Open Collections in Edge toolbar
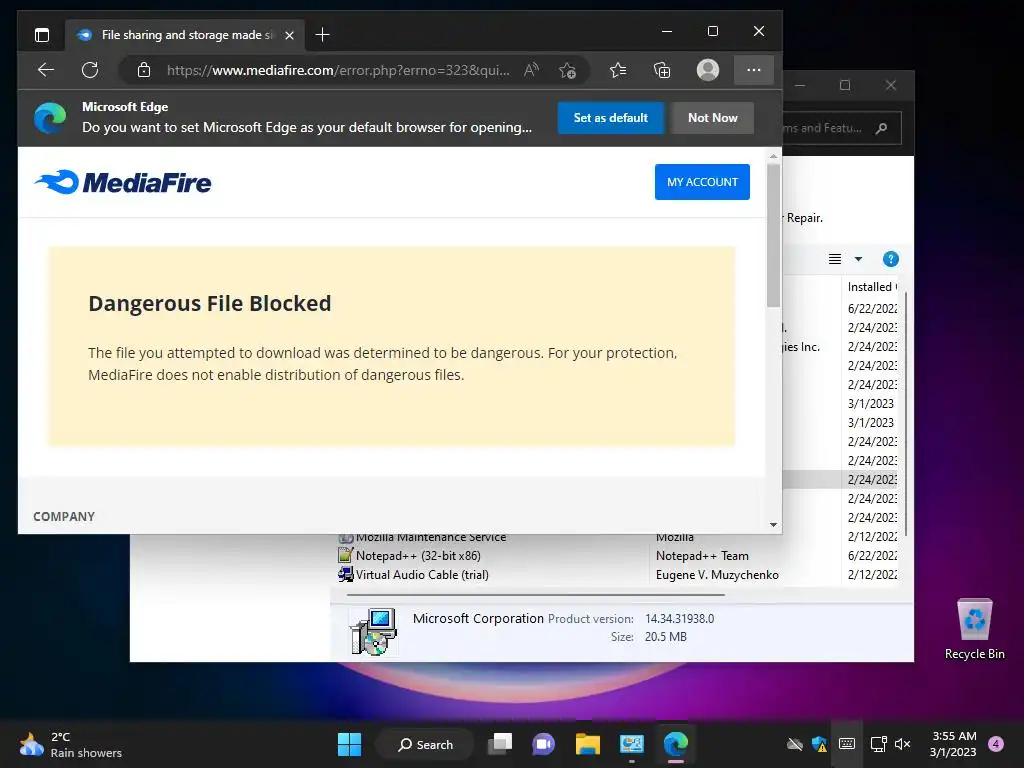Viewport: 1024px width, 768px height. (662, 70)
